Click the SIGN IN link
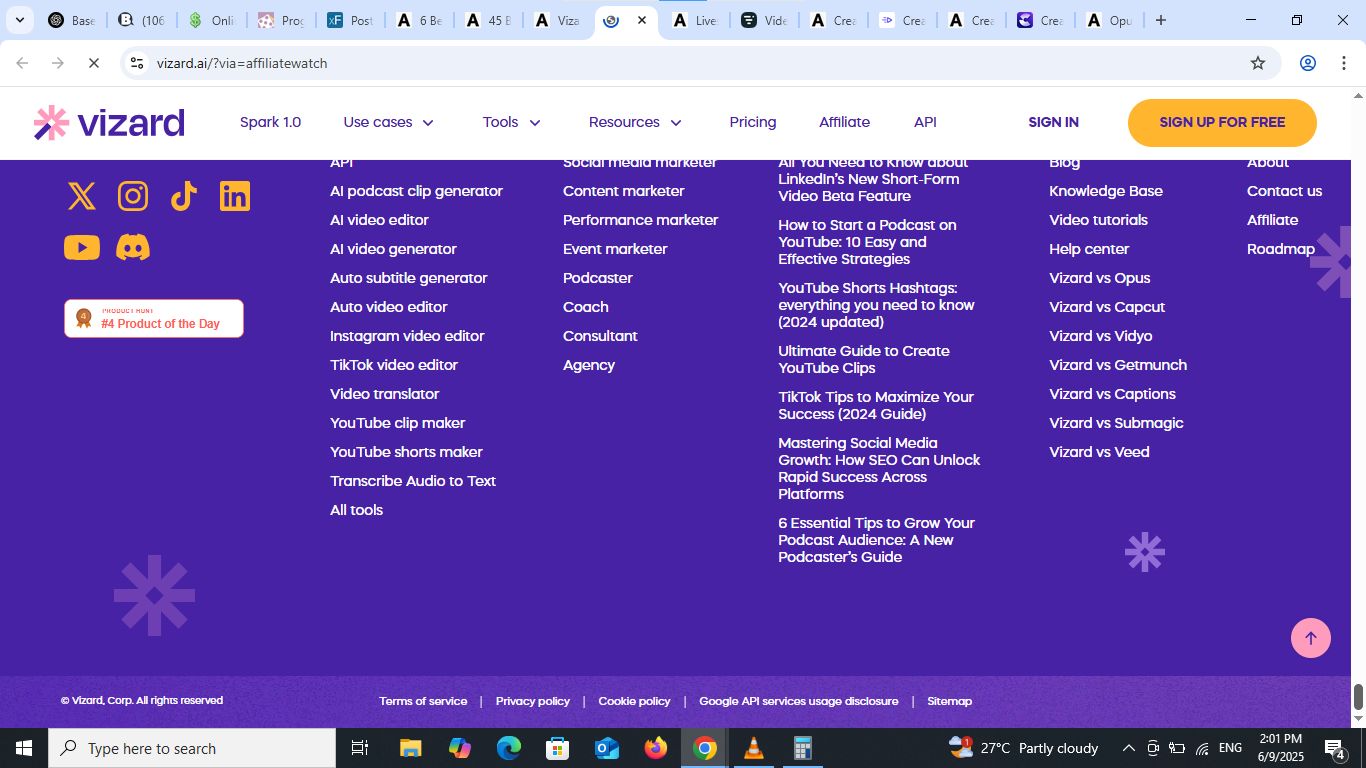Image resolution: width=1366 pixels, height=768 pixels. [1053, 122]
